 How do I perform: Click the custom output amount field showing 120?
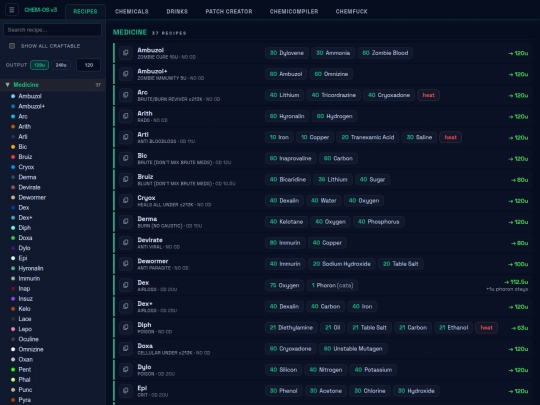point(89,65)
